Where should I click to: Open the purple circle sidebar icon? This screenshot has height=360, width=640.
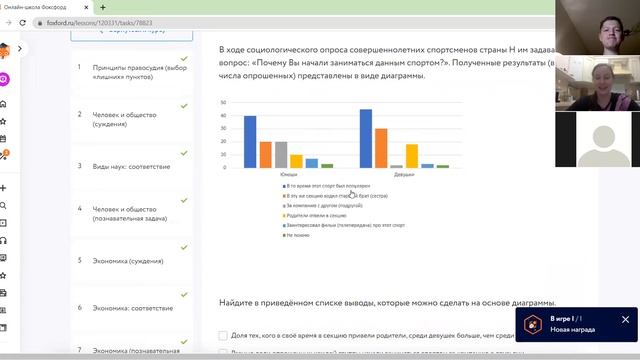click(x=4, y=79)
